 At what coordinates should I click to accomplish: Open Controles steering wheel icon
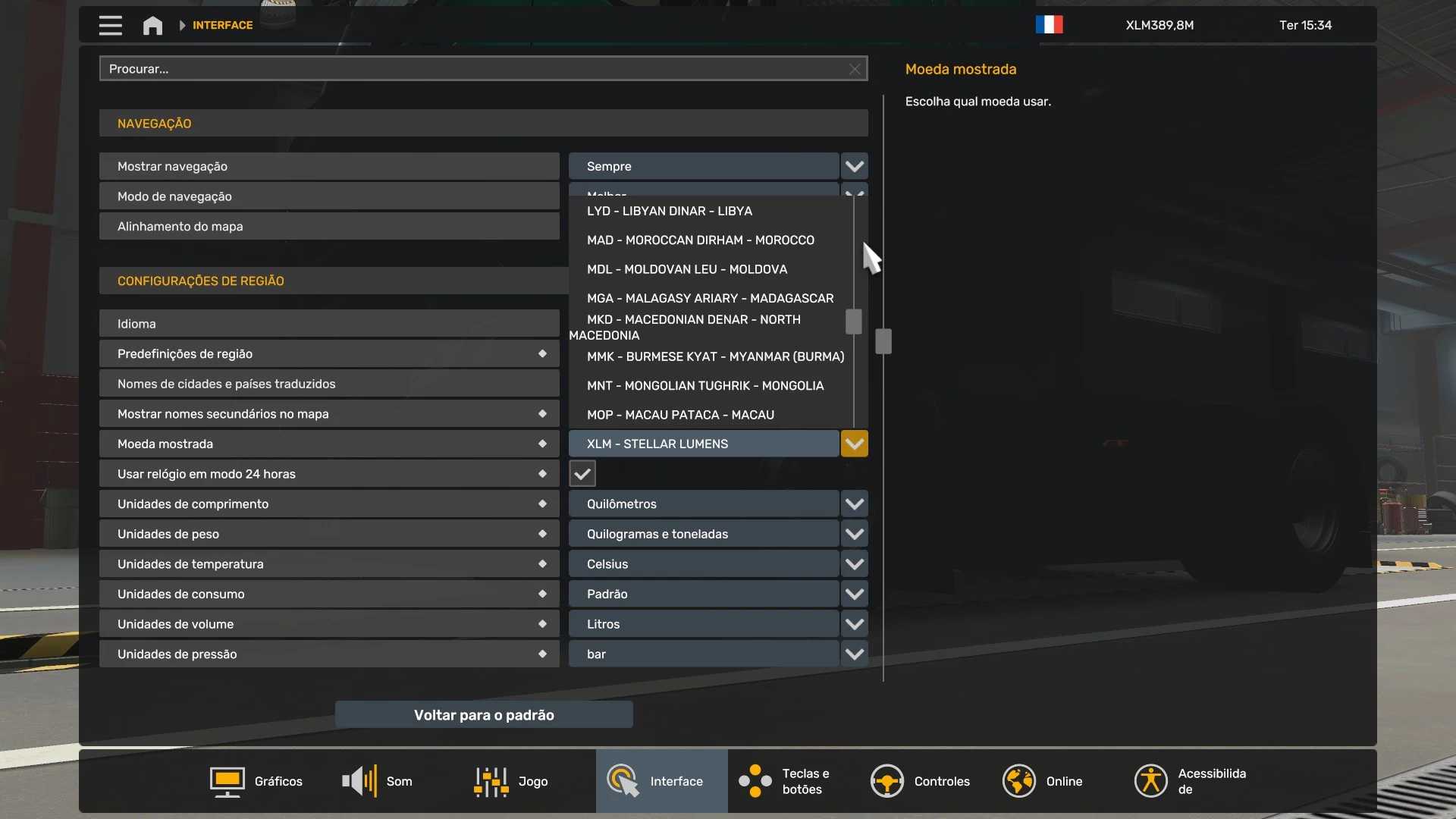(886, 781)
